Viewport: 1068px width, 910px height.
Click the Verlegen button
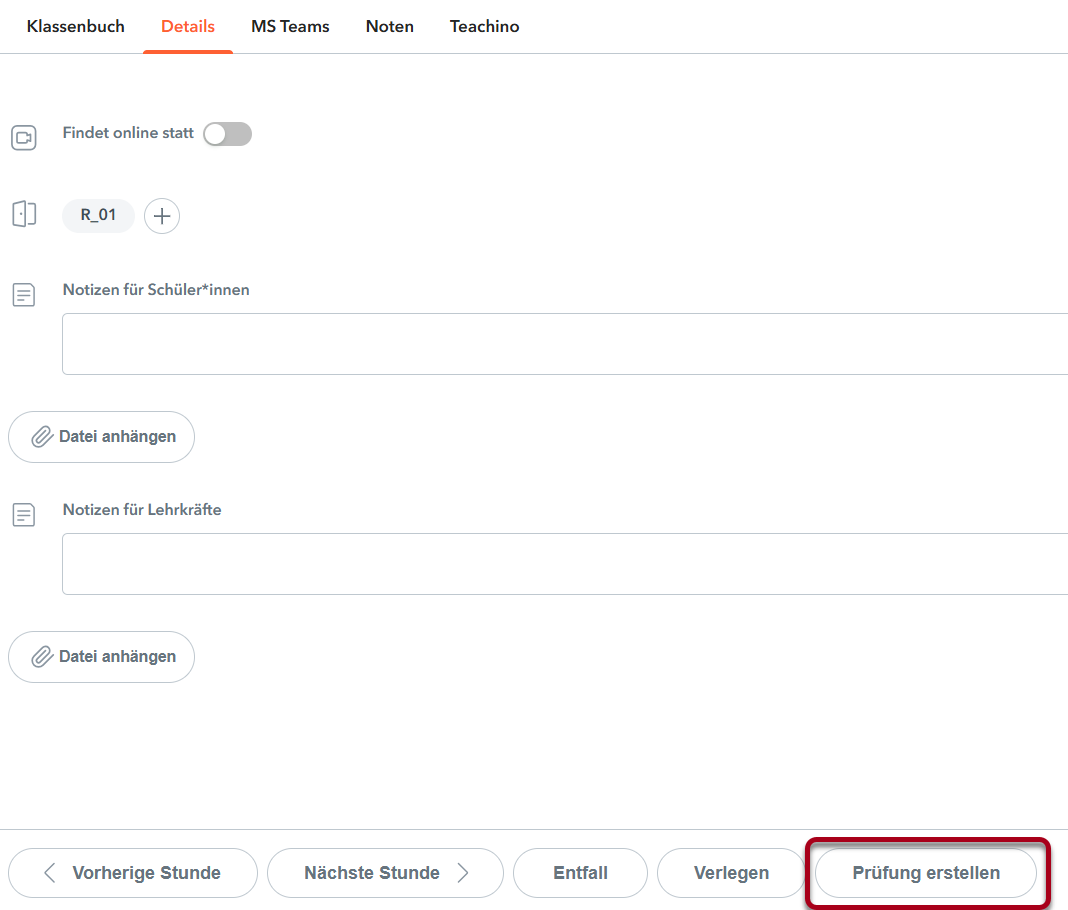731,873
